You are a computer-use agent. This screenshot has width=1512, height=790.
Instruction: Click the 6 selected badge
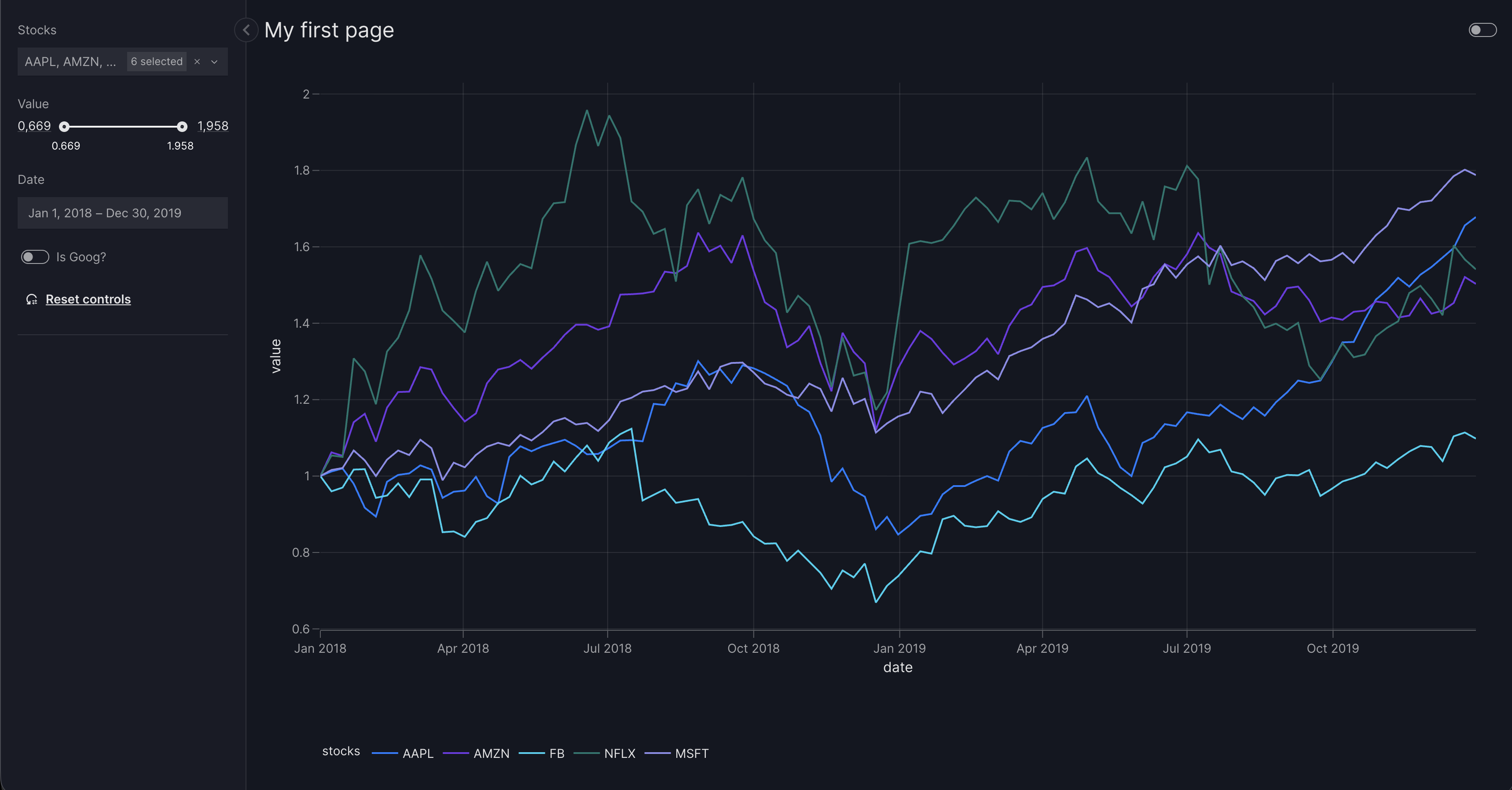pyautogui.click(x=157, y=62)
